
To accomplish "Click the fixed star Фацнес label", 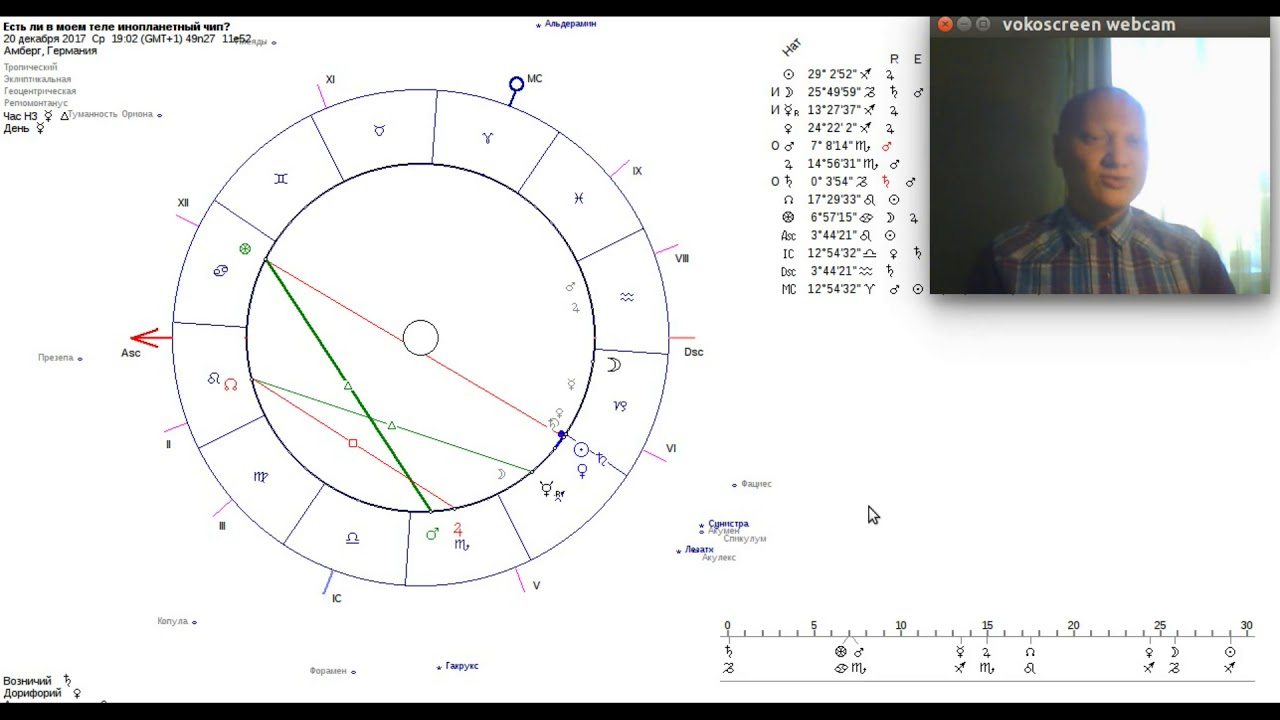I will tap(756, 484).
